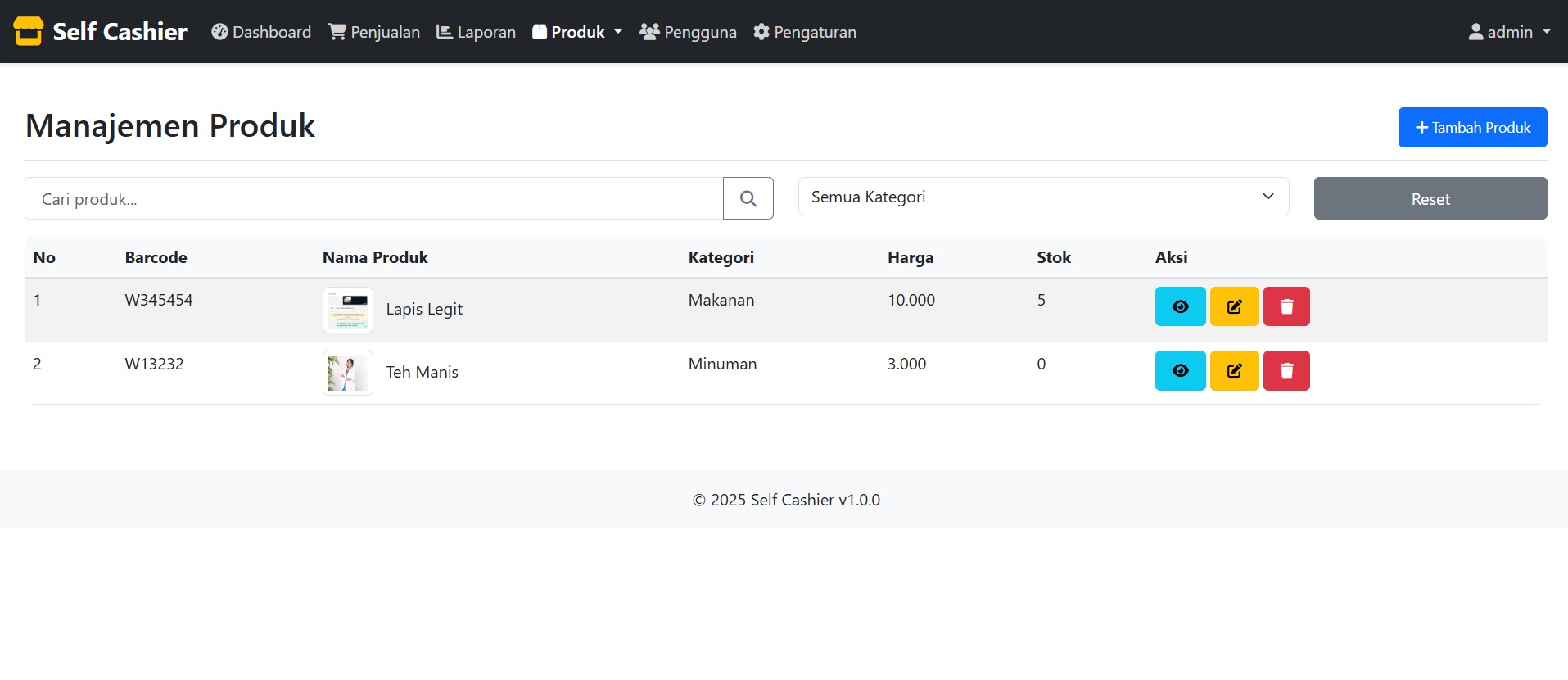This screenshot has height=680, width=1568.
Task: Click the Self Cashier brand name
Action: (120, 31)
